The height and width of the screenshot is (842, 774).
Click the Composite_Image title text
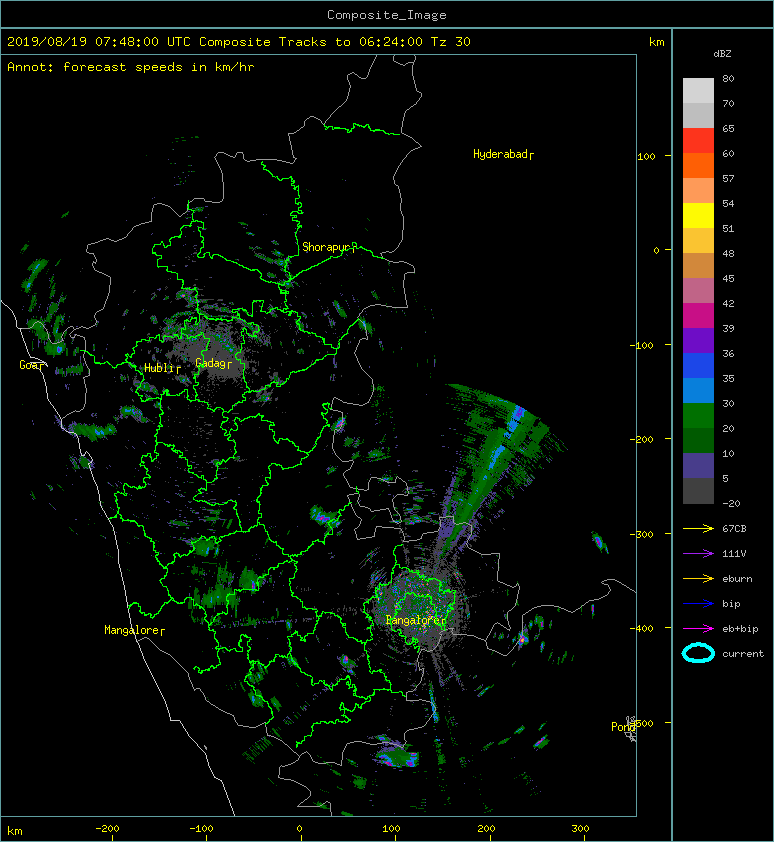coord(387,15)
